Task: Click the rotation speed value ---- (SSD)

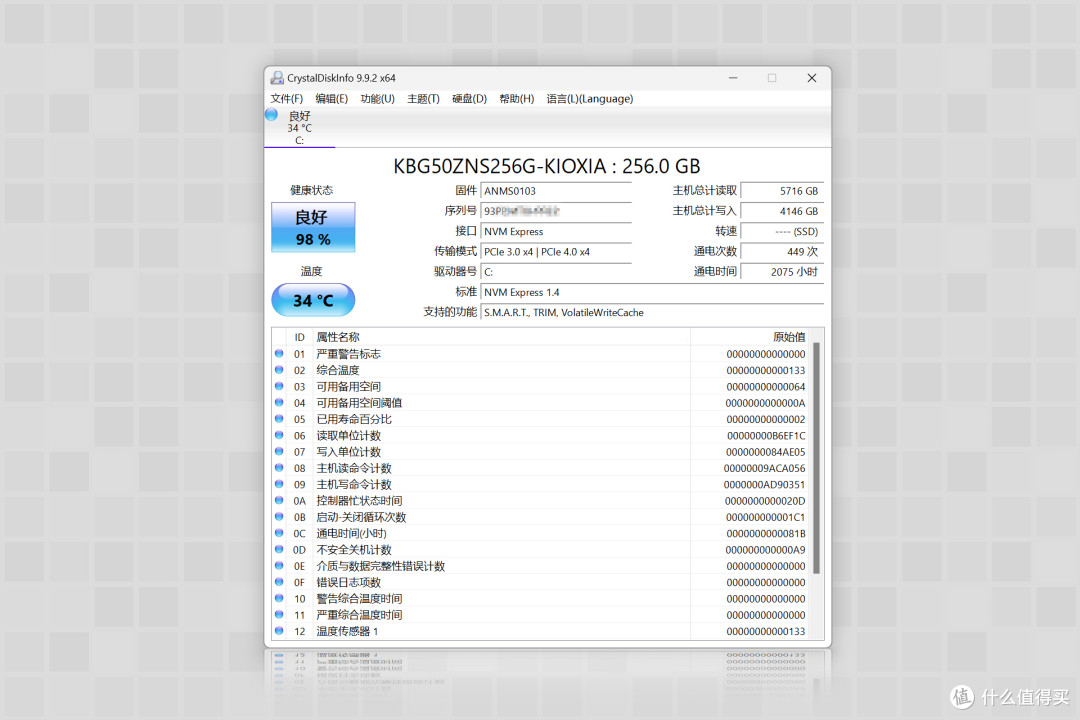Action: tap(782, 232)
